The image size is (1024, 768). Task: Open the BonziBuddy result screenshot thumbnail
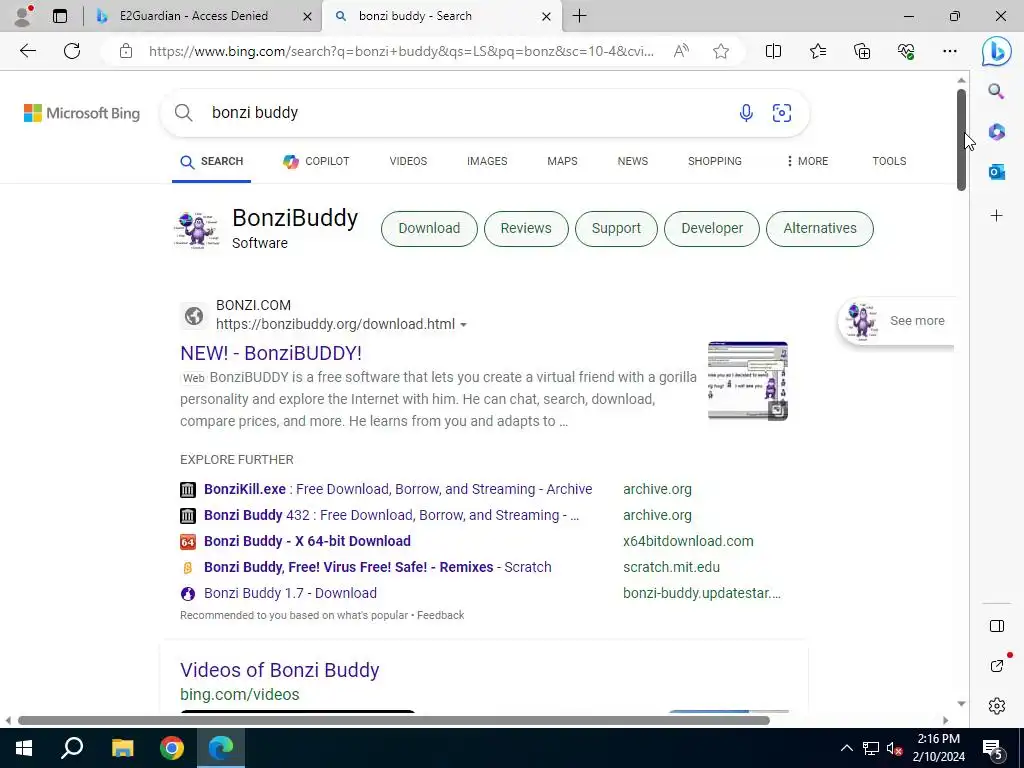tap(748, 381)
